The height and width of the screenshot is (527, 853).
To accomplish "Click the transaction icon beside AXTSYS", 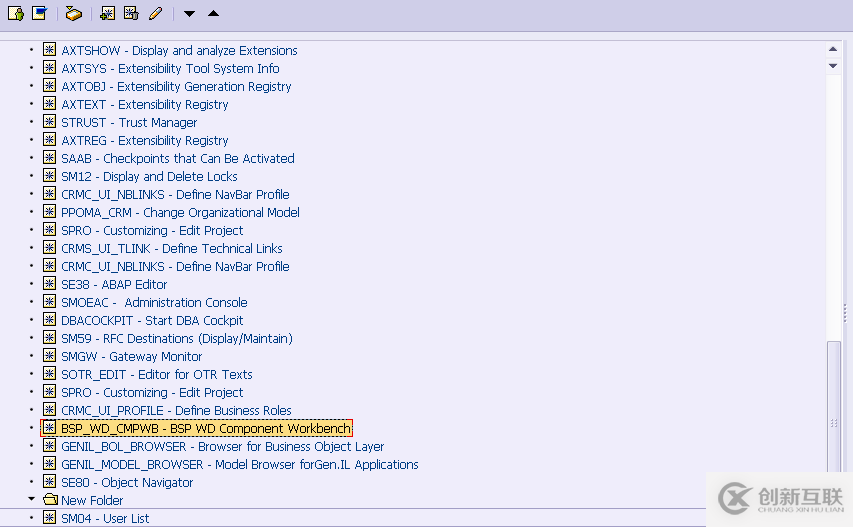I will pos(50,67).
